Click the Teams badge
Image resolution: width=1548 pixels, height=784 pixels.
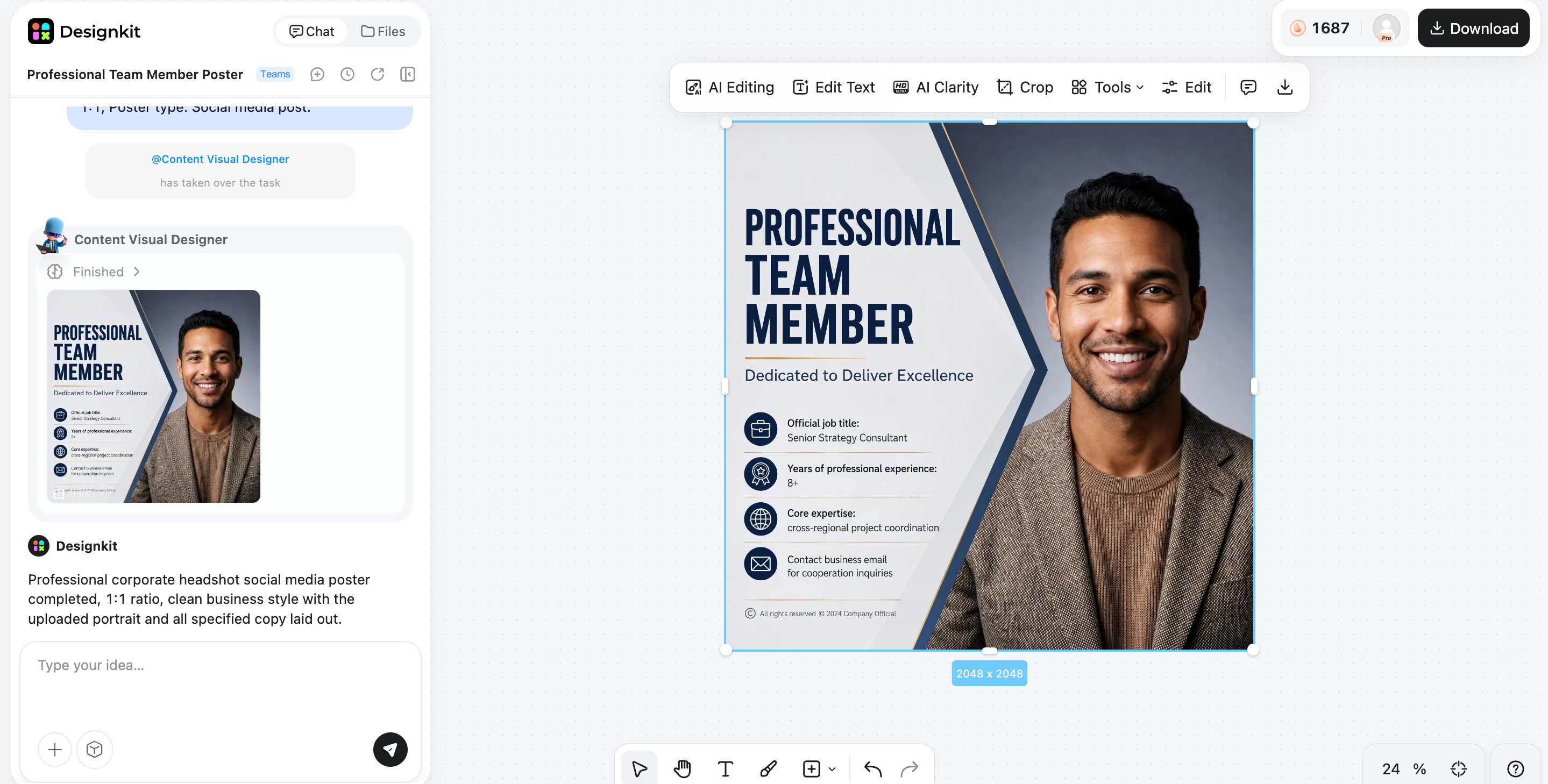[x=275, y=74]
